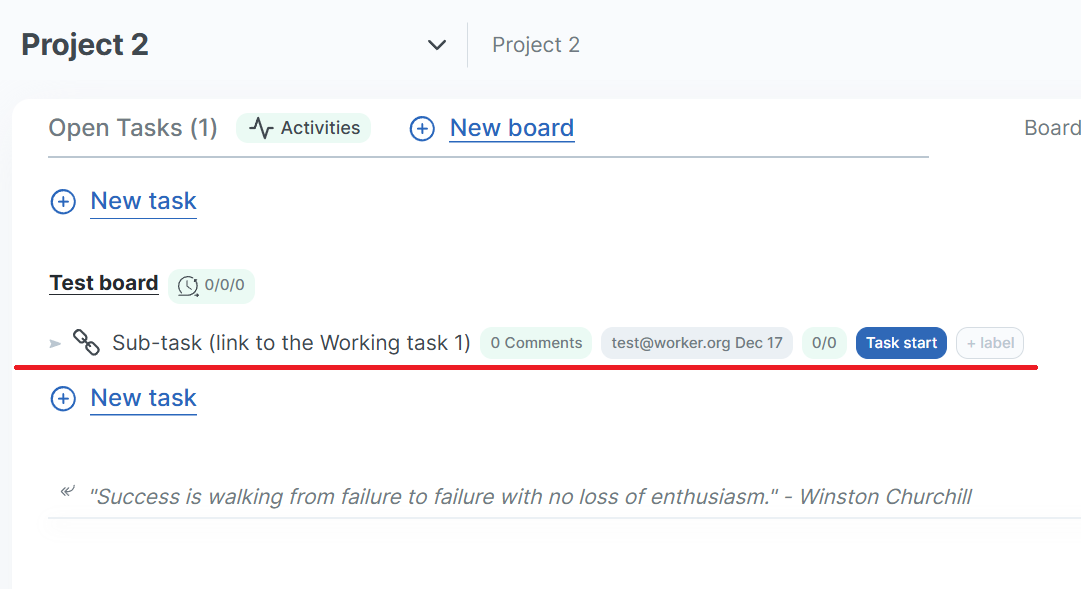Add a label with the + label tag
Image resolution: width=1081 pixels, height=589 pixels.
click(x=990, y=343)
